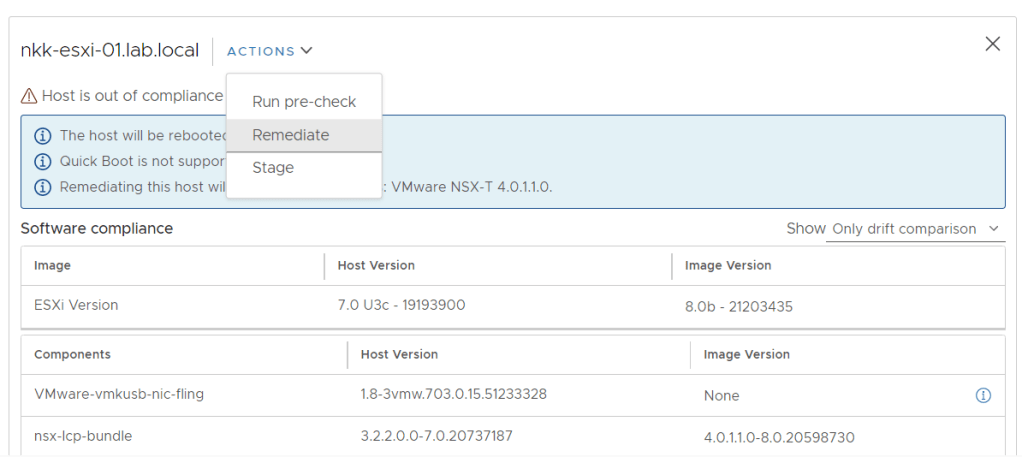
Task: Click the Components column header
Action: 72,354
